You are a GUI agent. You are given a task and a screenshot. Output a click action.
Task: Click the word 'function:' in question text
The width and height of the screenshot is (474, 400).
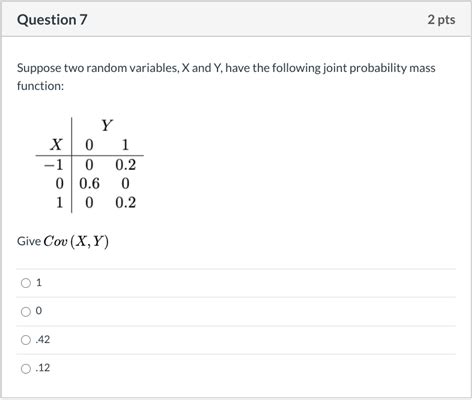tap(40, 86)
